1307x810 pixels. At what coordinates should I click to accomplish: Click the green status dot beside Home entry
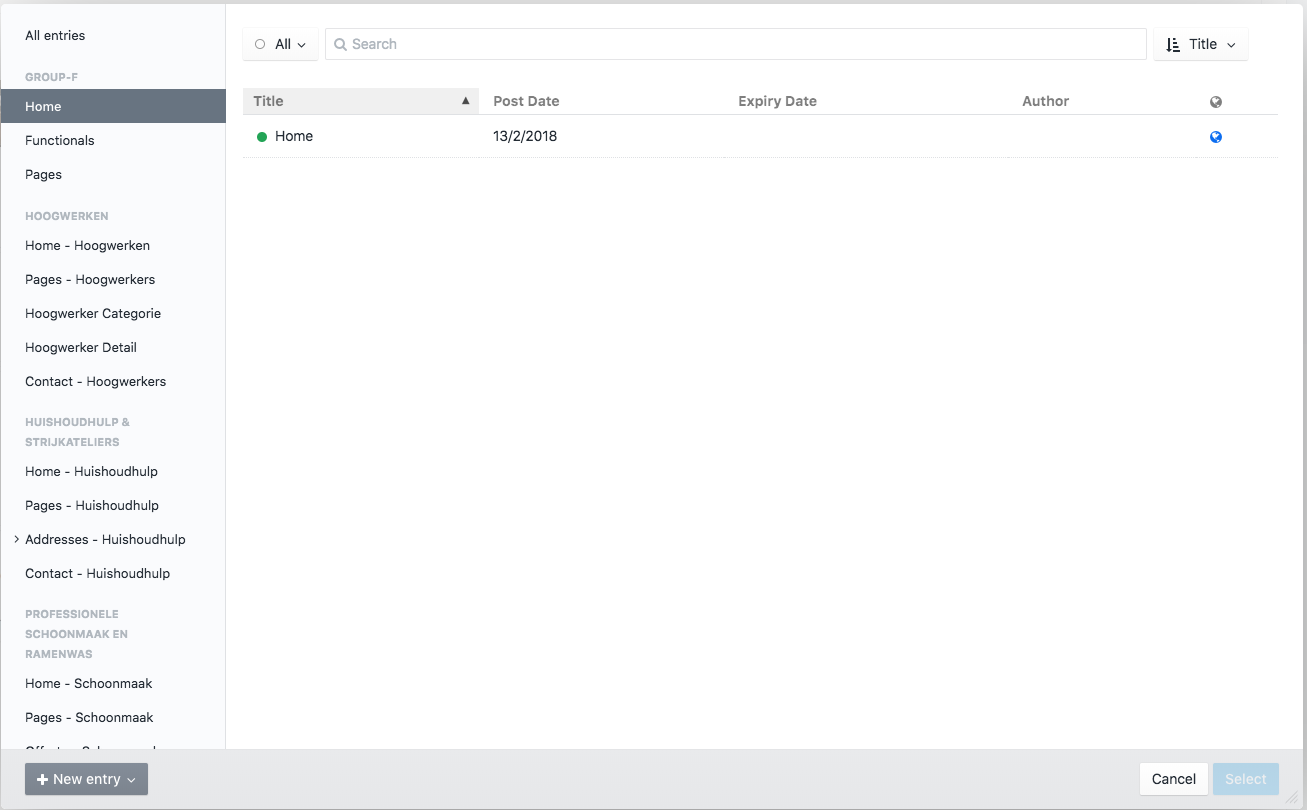tap(261, 136)
